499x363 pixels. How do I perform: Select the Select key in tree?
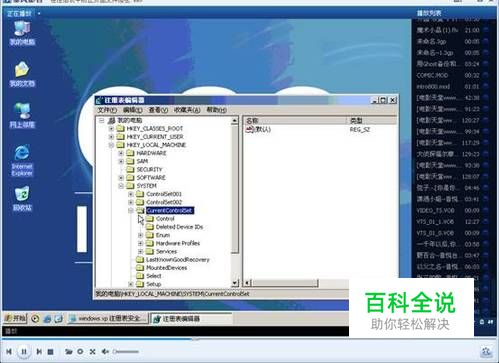154,276
